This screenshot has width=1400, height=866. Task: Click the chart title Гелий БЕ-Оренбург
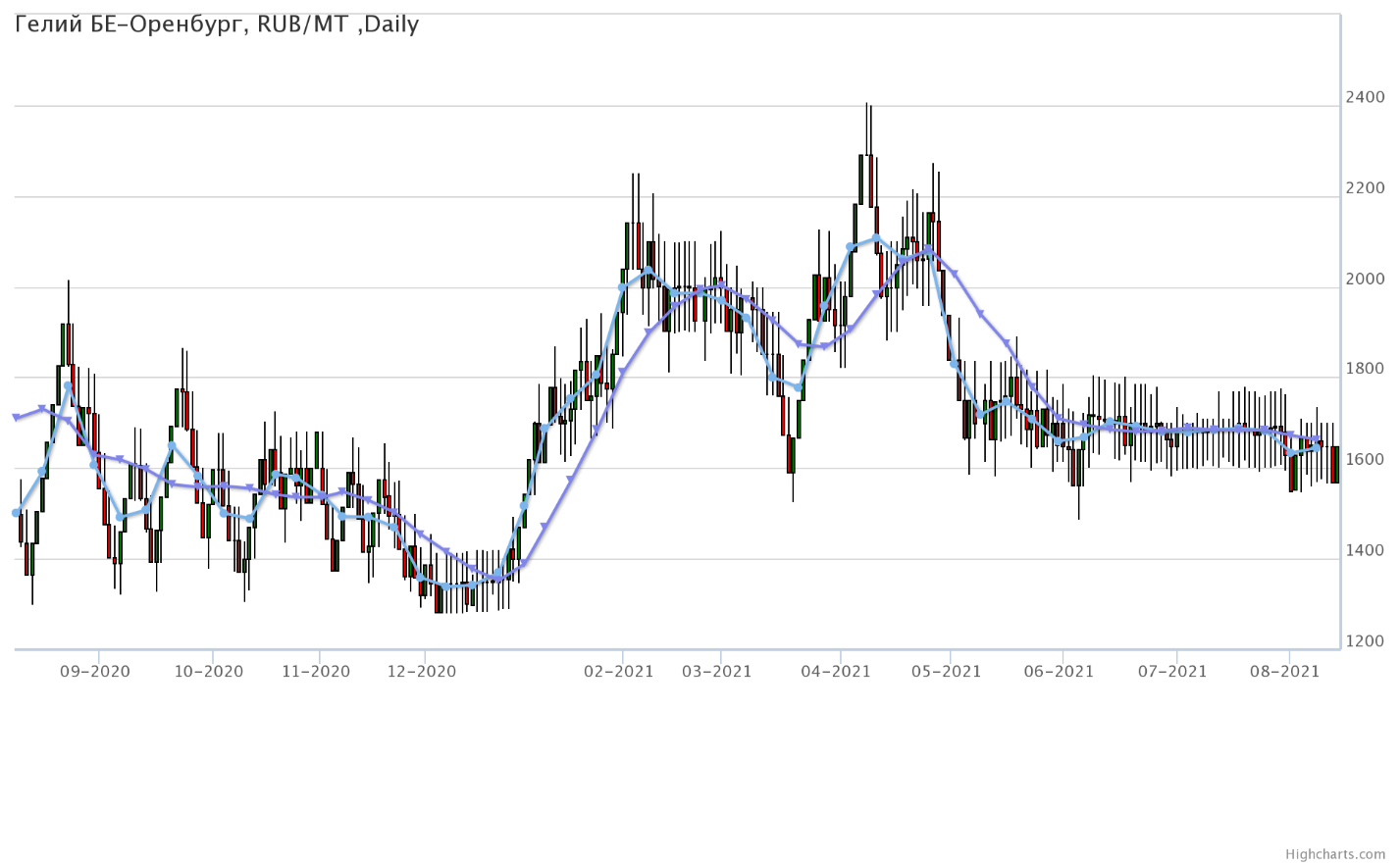coord(217,25)
